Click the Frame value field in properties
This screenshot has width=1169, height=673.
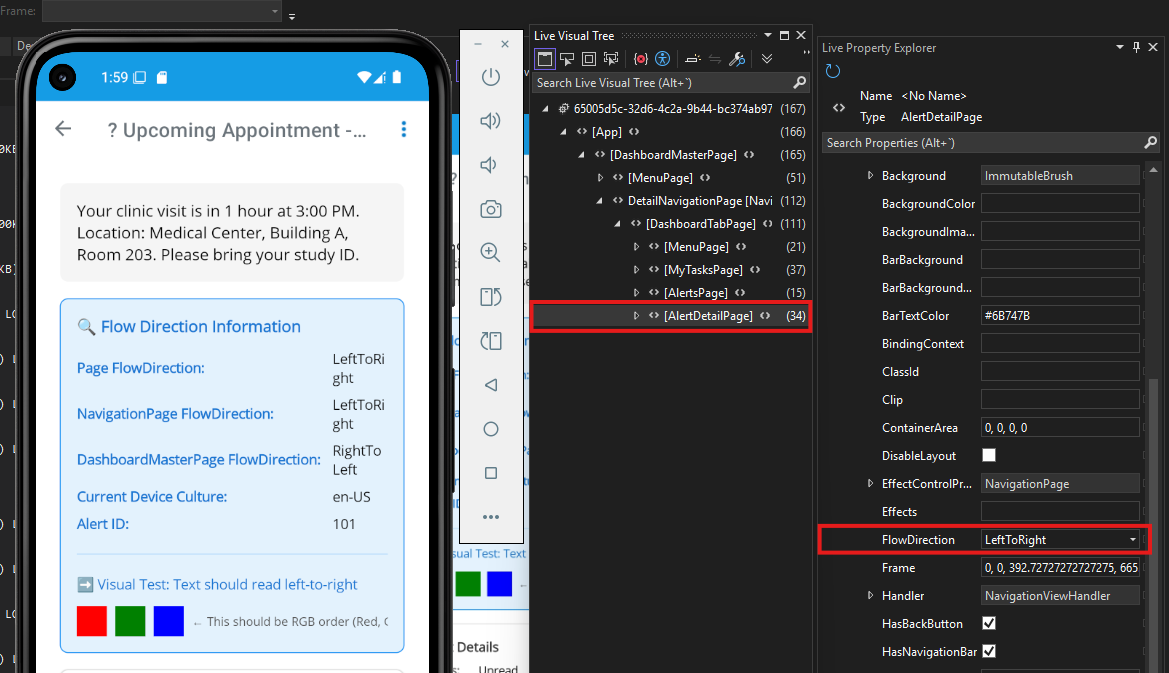click(1060, 567)
